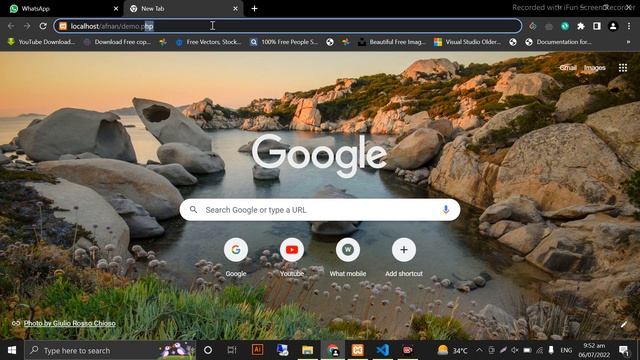Open the Chrome three-dot menu
This screenshot has width=640, height=360.
[x=629, y=26]
